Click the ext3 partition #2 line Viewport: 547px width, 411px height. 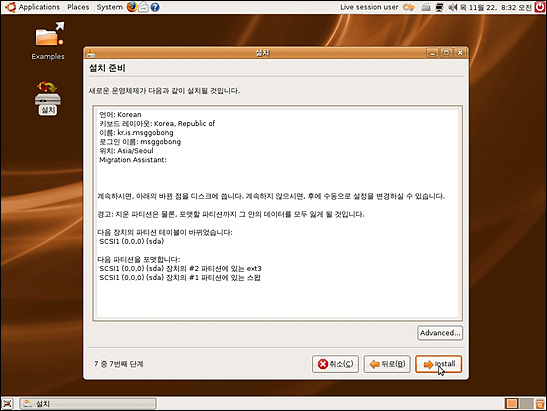pos(180,269)
